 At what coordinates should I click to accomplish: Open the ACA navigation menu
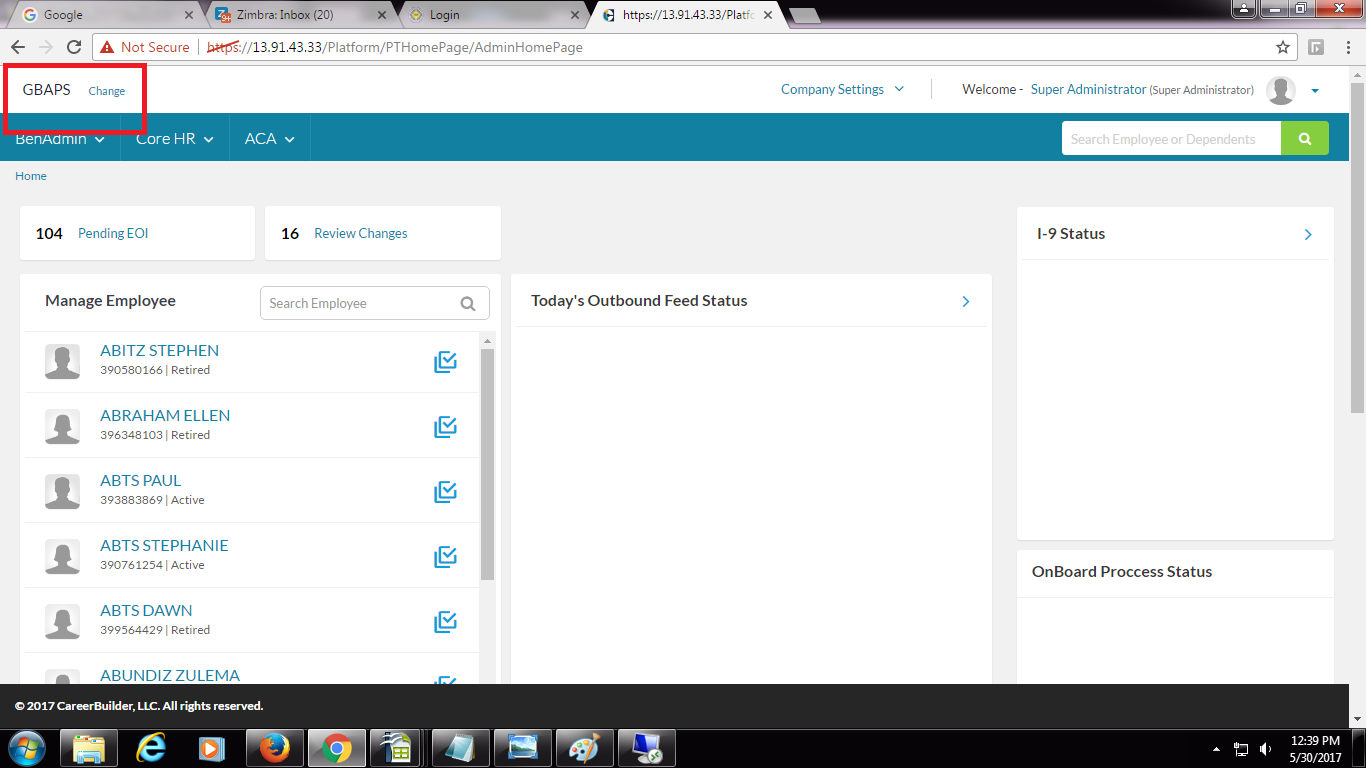(x=269, y=139)
